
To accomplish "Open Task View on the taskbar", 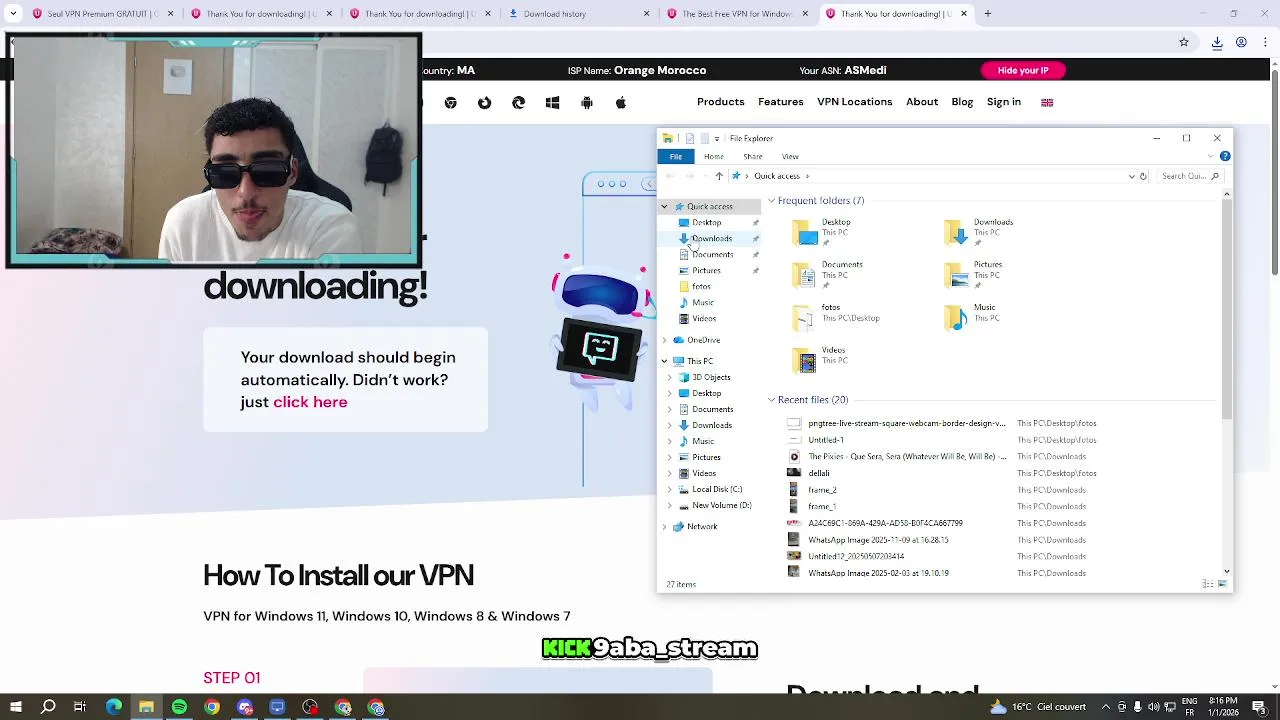I will 80,707.
